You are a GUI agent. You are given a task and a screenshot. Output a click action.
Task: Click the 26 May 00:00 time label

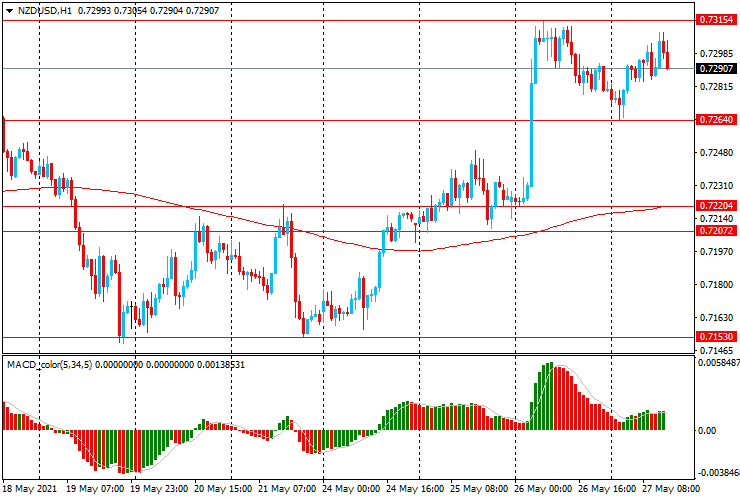click(545, 490)
